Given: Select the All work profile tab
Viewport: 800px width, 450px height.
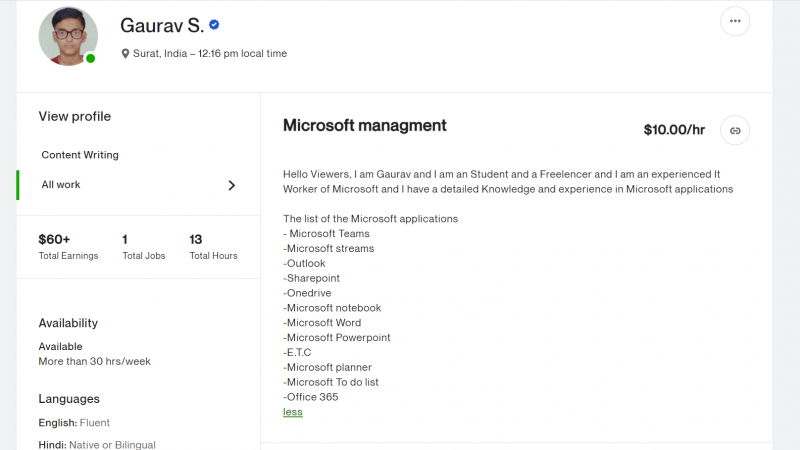Looking at the screenshot, I should pyautogui.click(x=138, y=185).
